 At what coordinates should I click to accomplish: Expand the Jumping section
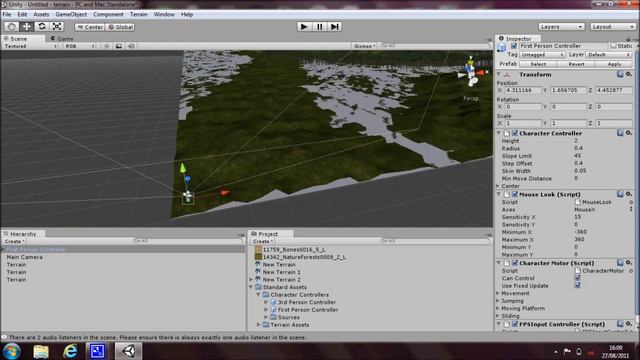498,300
